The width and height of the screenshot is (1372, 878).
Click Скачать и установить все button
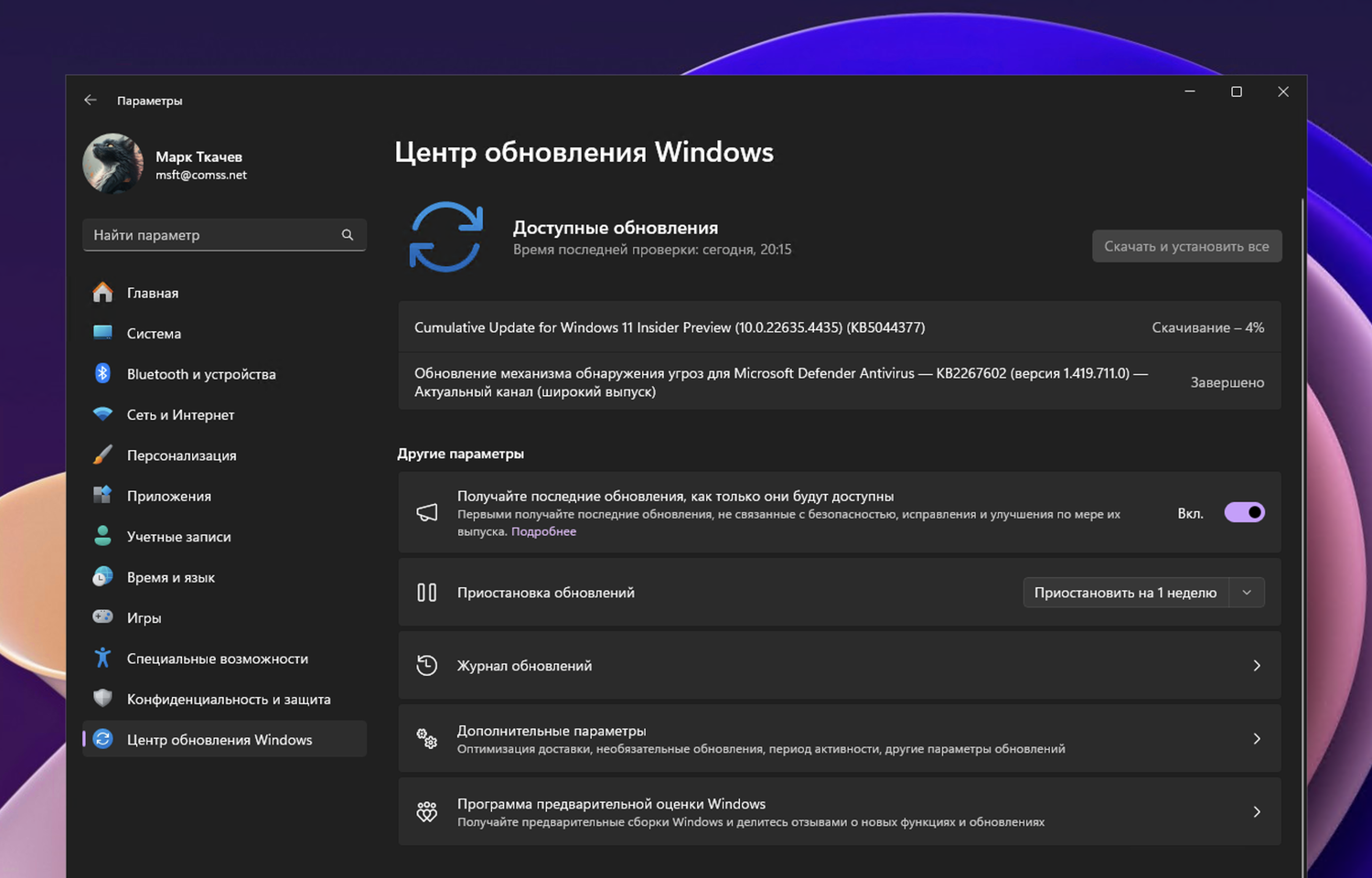pyautogui.click(x=1186, y=246)
